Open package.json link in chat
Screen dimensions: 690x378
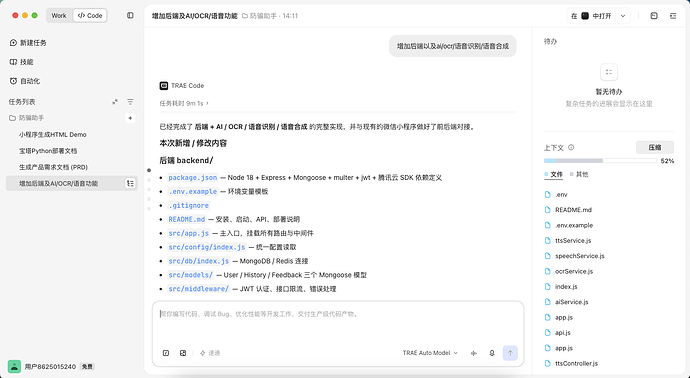[x=193, y=178]
